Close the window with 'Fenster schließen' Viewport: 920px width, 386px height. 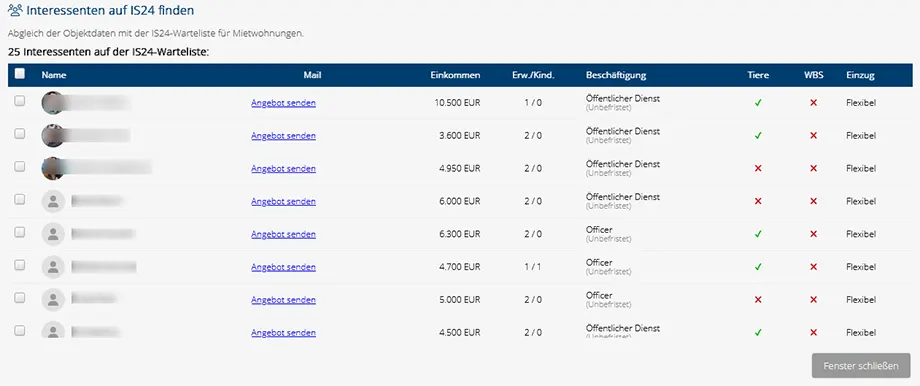tap(861, 365)
